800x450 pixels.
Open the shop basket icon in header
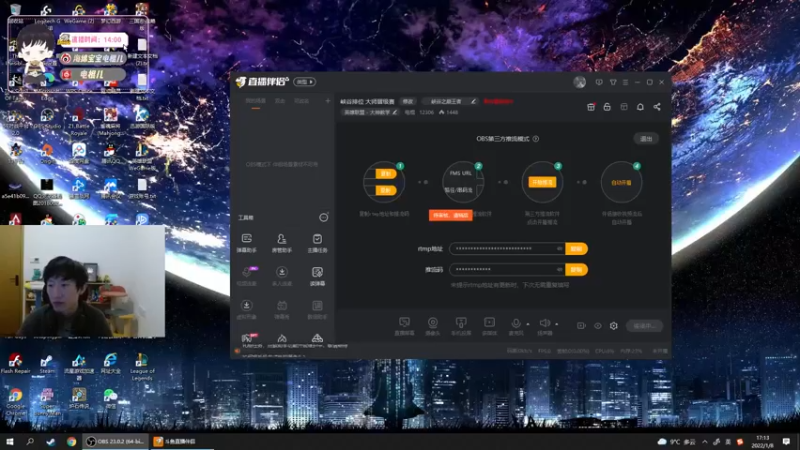[591, 107]
